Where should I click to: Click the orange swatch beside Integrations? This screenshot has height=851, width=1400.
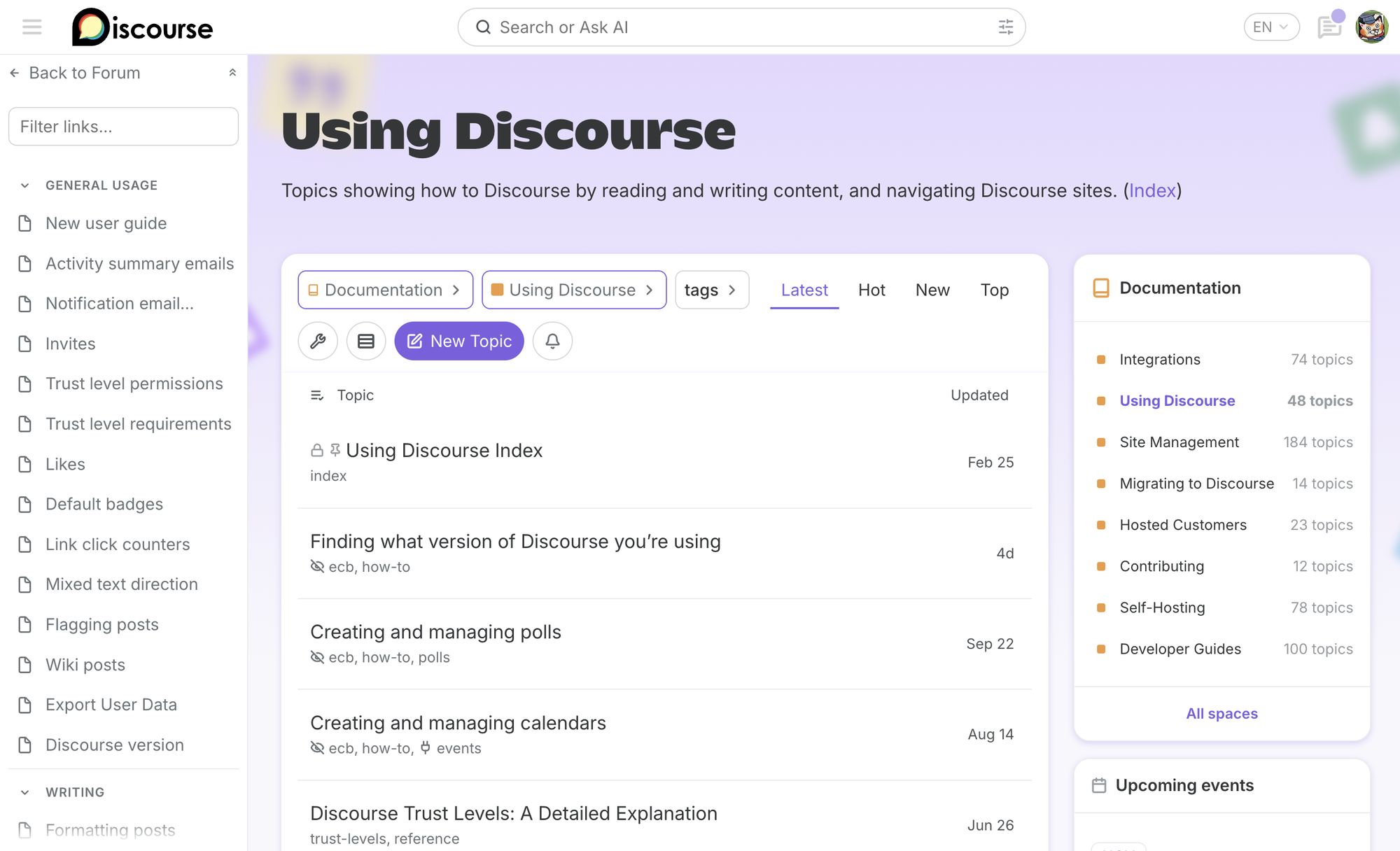point(1101,360)
